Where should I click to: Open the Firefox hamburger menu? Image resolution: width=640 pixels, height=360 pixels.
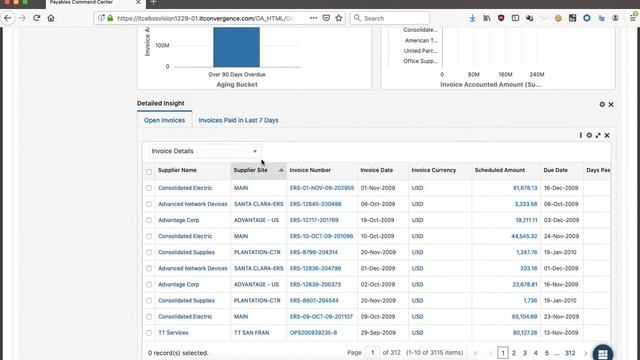tap(633, 18)
